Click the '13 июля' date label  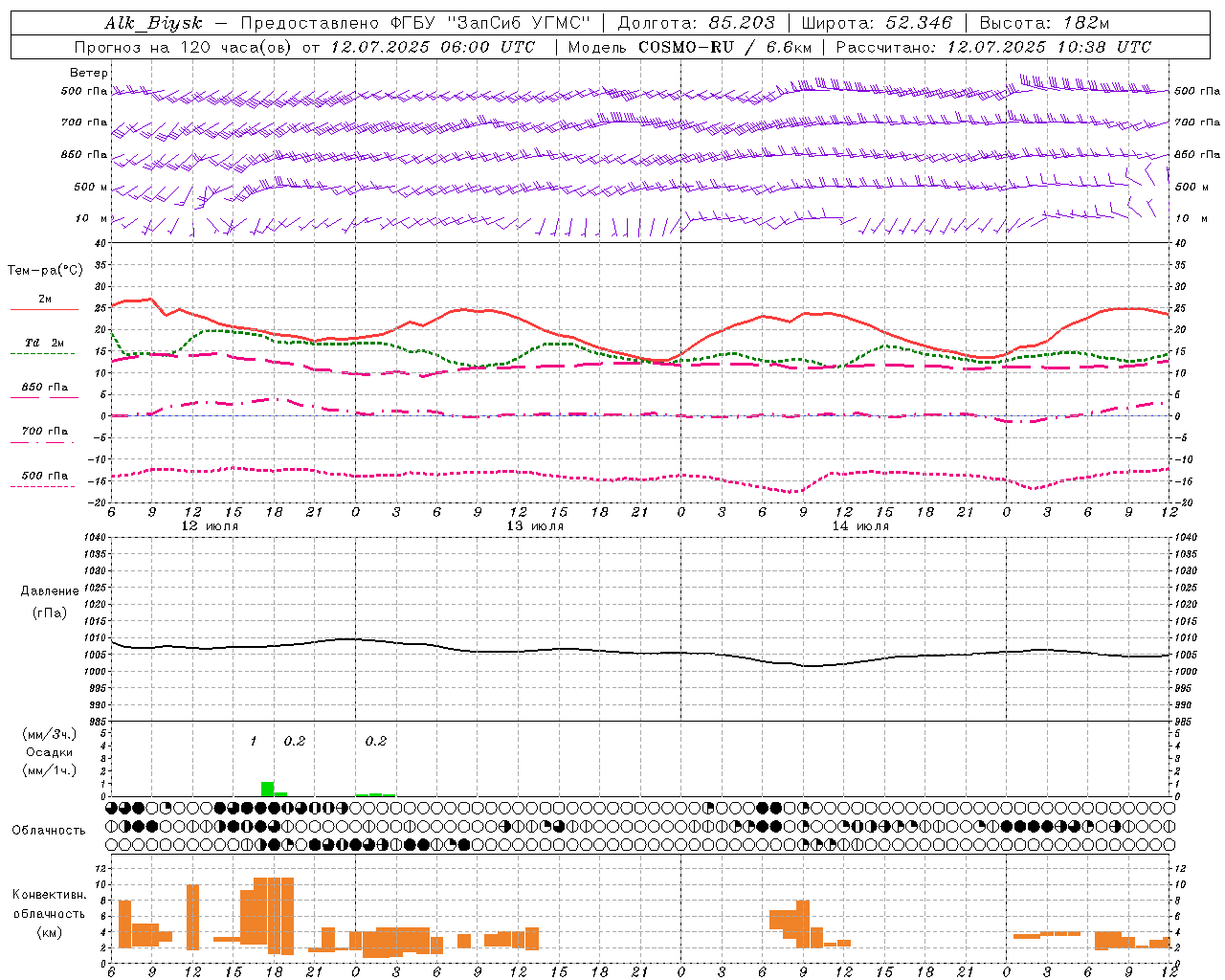pyautogui.click(x=535, y=526)
